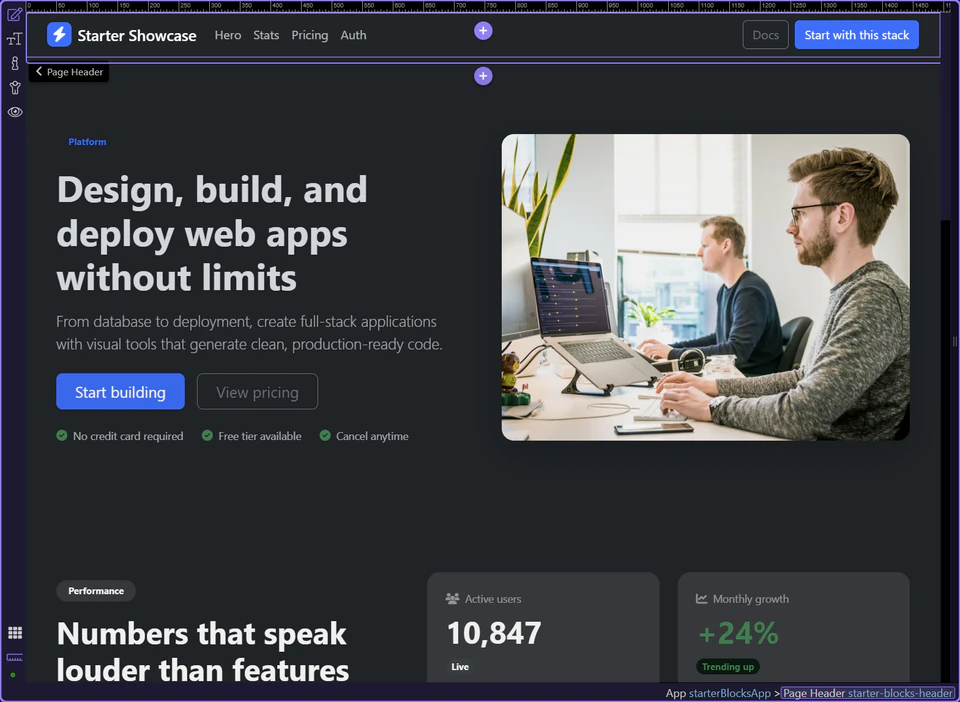The height and width of the screenshot is (702, 960).
Task: Open the apps grid icon near the bottom sidebar
Action: (x=14, y=632)
